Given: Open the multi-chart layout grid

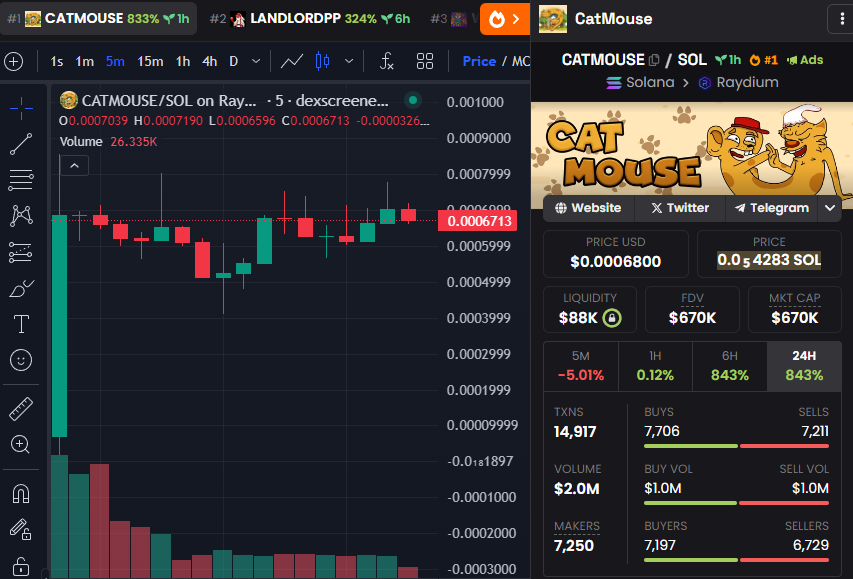Looking at the screenshot, I should tap(425, 61).
